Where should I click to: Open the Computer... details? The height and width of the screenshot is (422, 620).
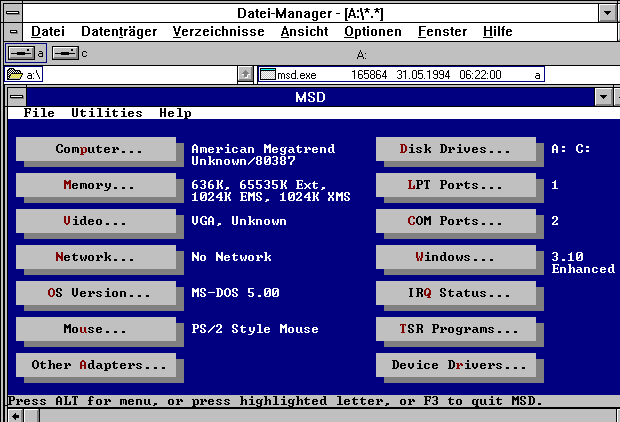tap(96, 149)
